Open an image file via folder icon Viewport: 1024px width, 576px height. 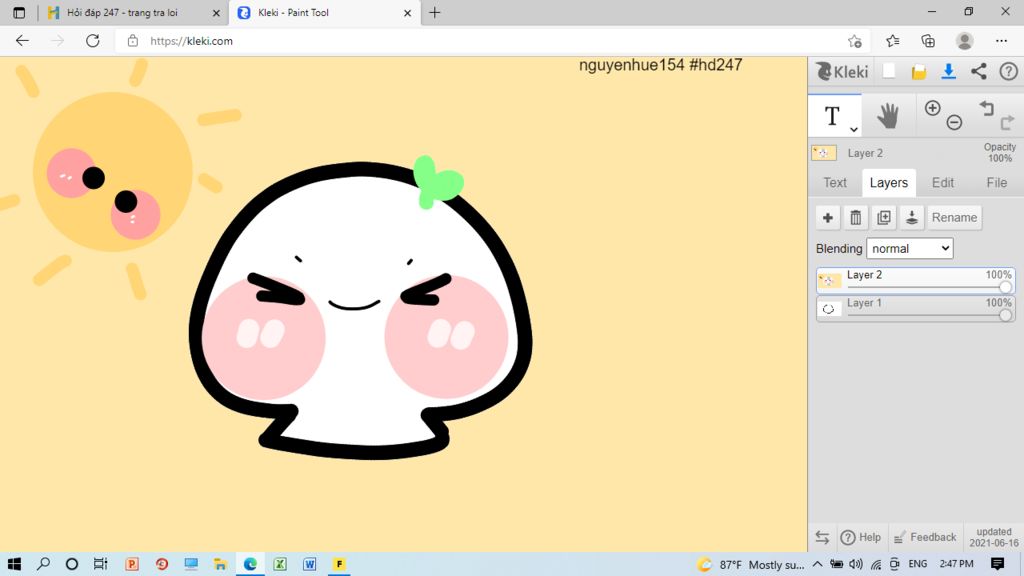pyautogui.click(x=919, y=72)
